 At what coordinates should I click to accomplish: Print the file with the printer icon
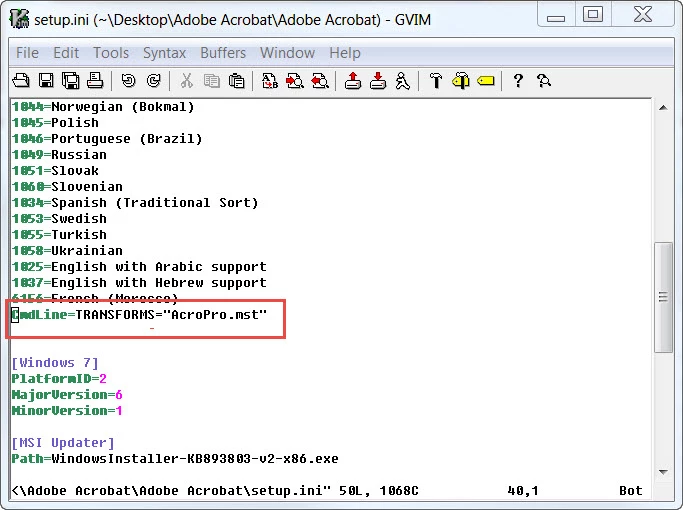point(95,81)
